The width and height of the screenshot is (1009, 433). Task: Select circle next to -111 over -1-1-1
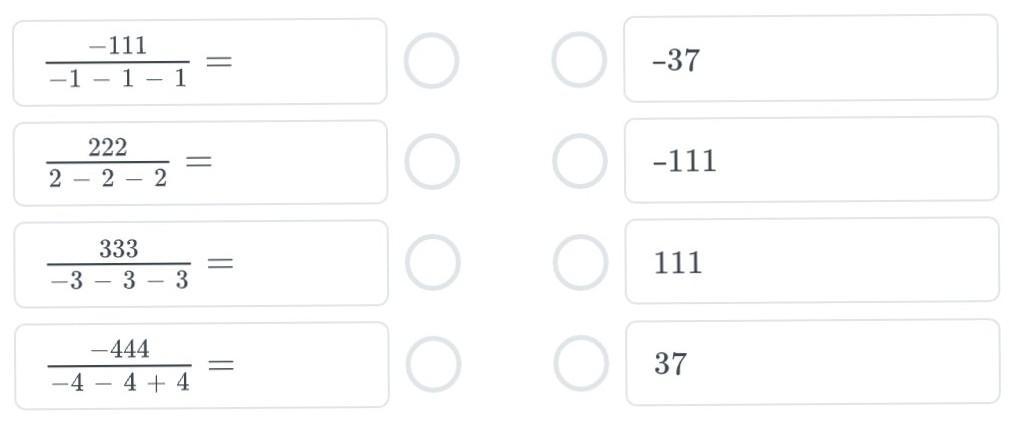point(432,61)
